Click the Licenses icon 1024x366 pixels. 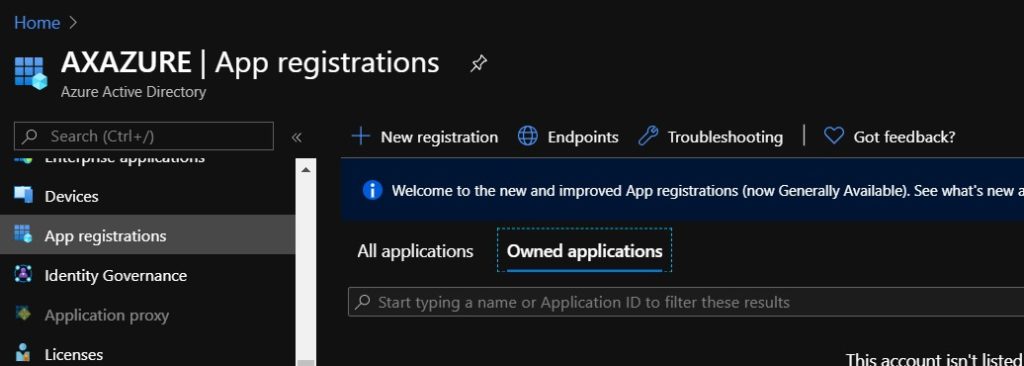[24, 354]
